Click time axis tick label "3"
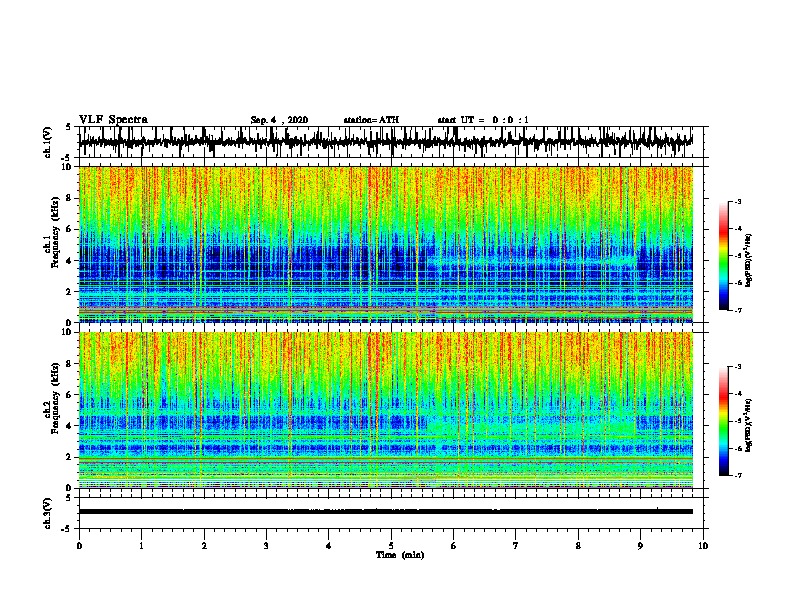Viewport: 792px width, 612px height. (266, 546)
